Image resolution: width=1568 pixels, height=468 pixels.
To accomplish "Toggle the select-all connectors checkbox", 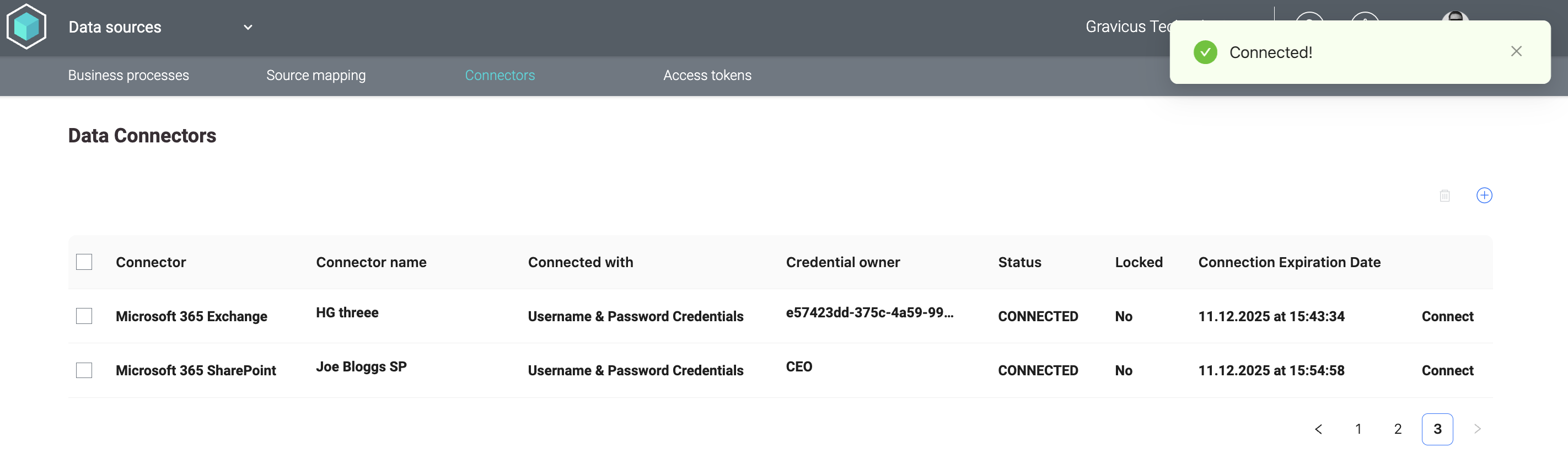I will coord(84,262).
